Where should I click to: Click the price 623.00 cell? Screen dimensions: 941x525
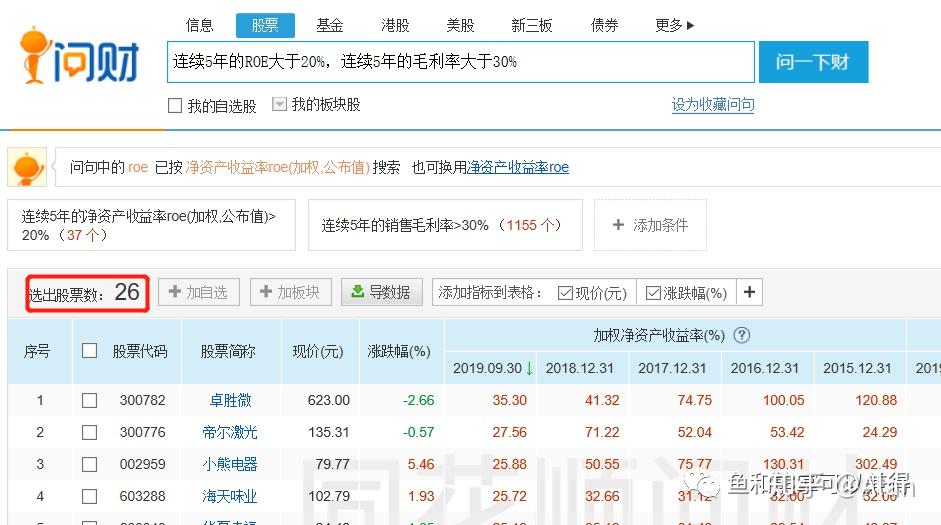pos(328,400)
